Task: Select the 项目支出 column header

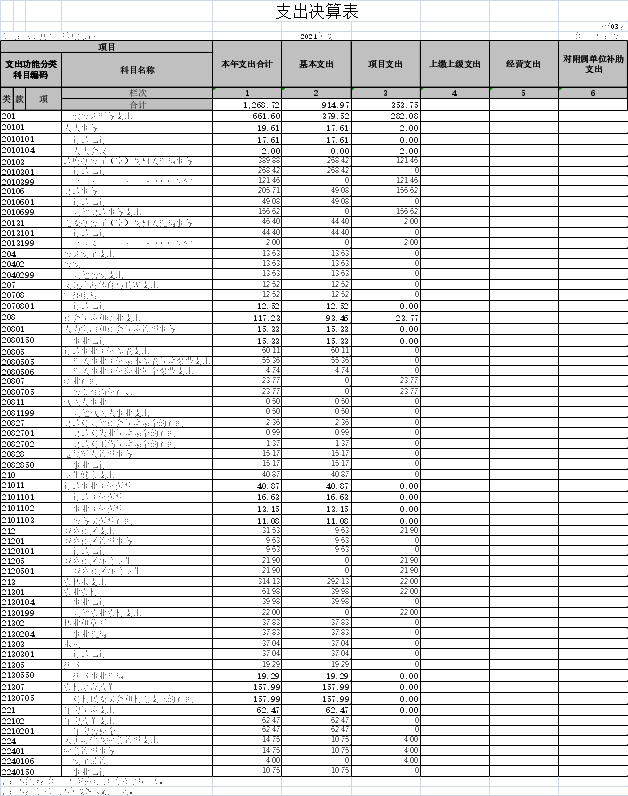Action: pyautogui.click(x=385, y=64)
